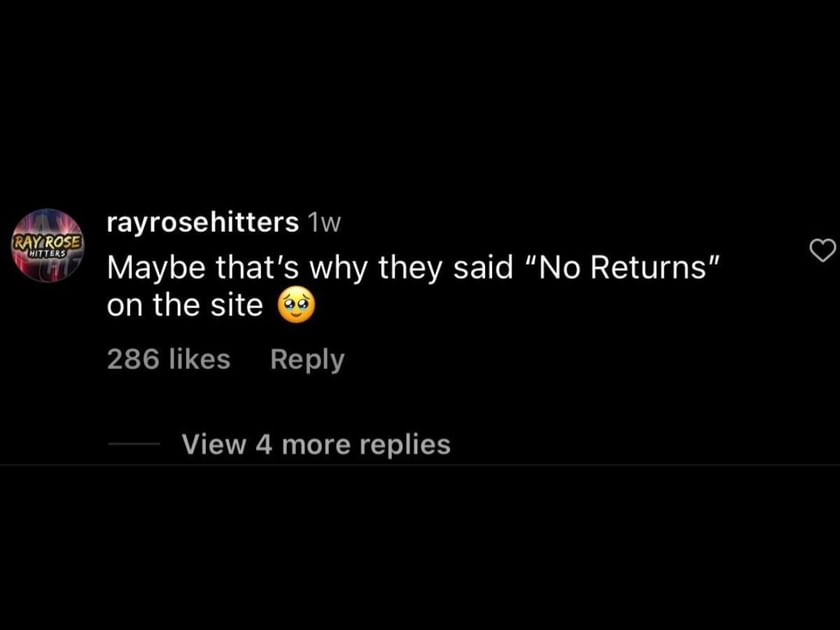
Task: Click the "on the site" comment text
Action: tap(185, 305)
